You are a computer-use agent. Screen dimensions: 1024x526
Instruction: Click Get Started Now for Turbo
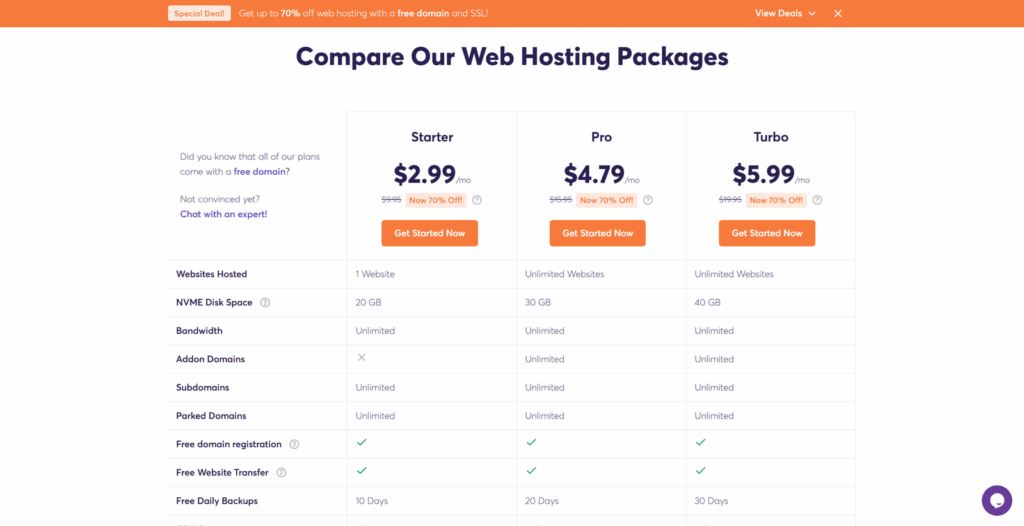click(767, 233)
